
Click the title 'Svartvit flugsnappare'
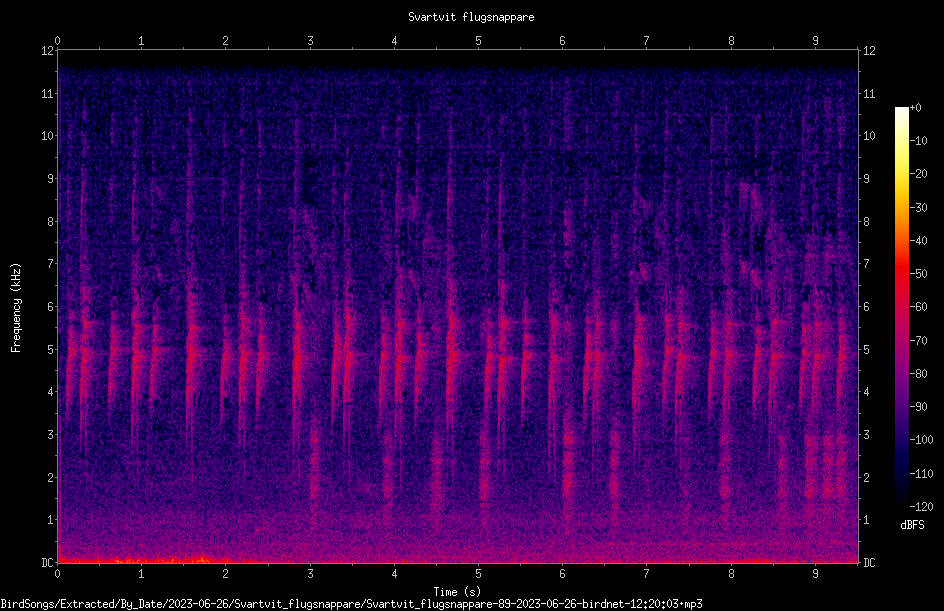point(471,17)
